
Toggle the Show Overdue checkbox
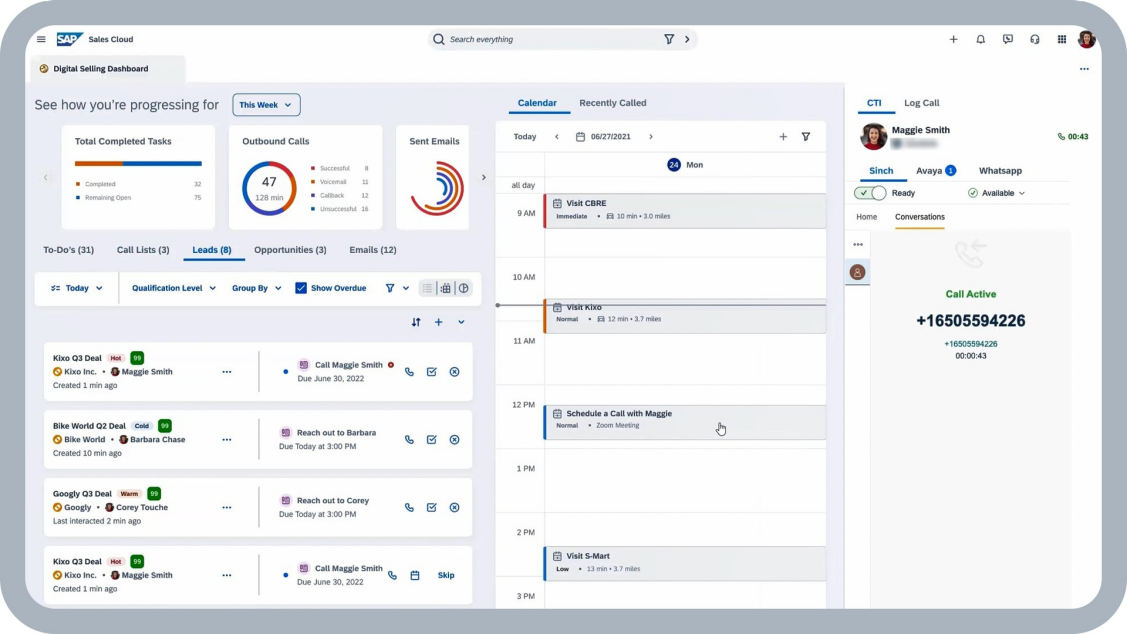click(x=300, y=288)
